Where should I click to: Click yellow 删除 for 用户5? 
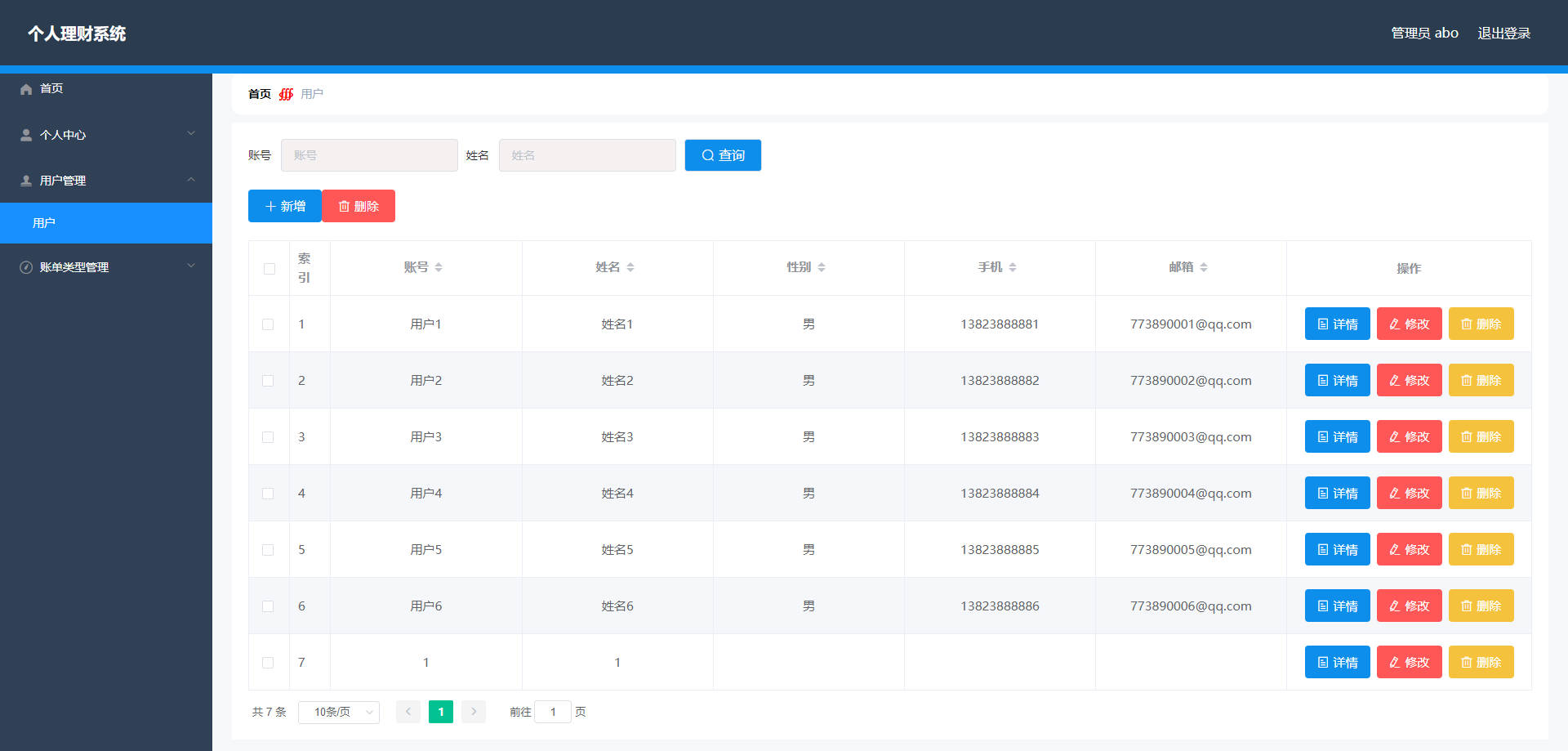pyautogui.click(x=1481, y=549)
